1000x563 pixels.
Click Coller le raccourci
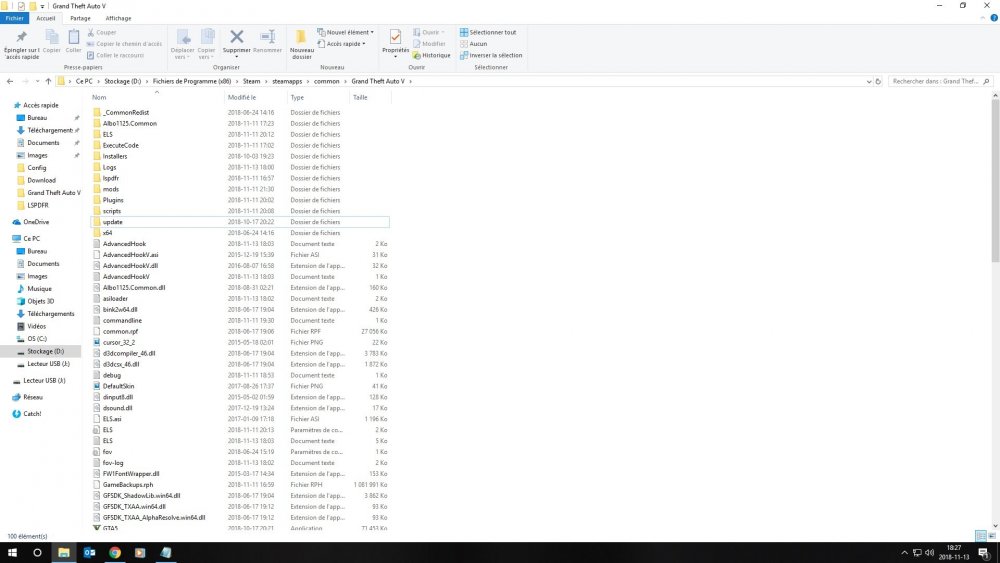tap(115, 55)
